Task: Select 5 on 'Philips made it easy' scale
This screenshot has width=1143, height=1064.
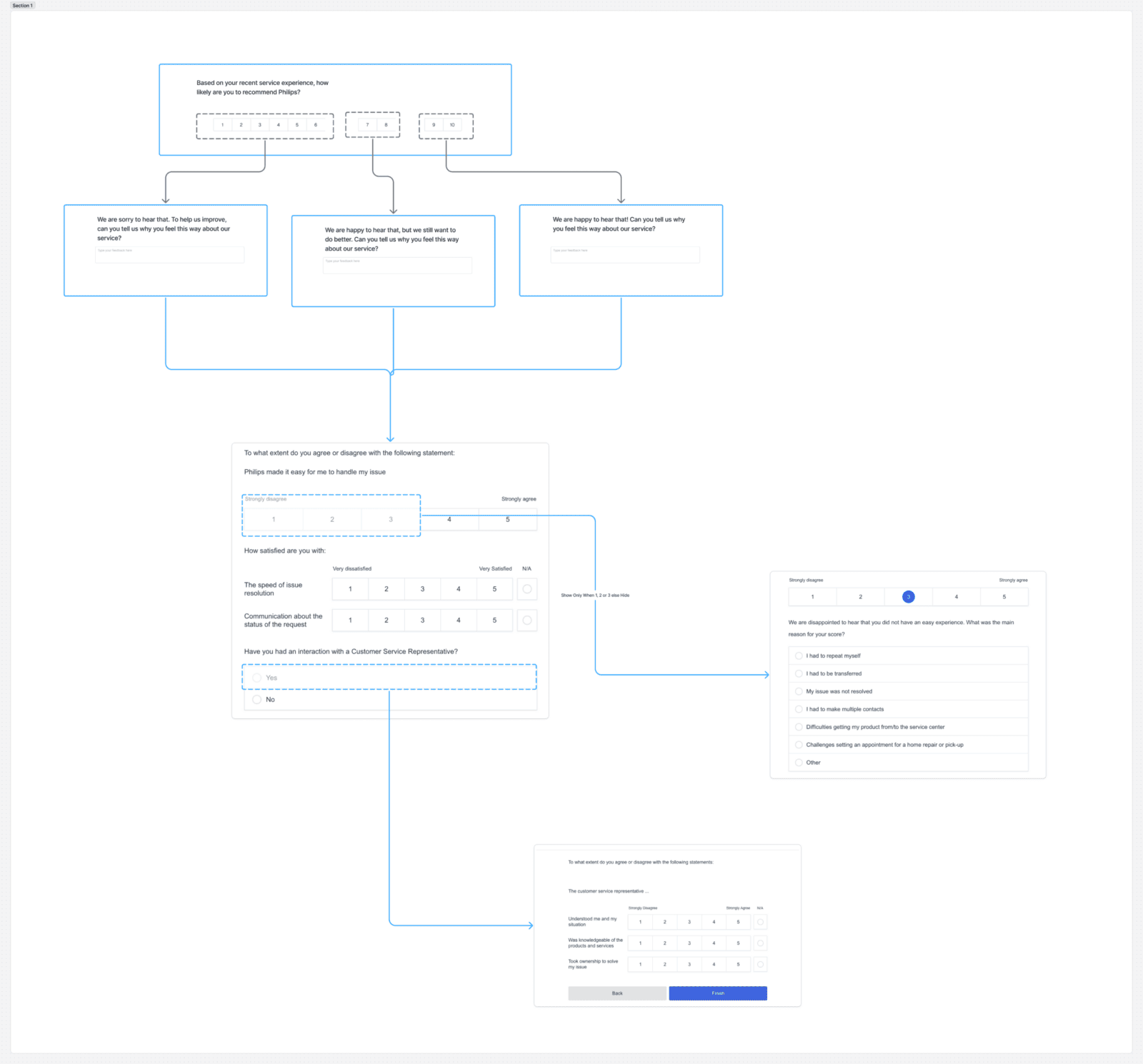Action: coord(508,519)
